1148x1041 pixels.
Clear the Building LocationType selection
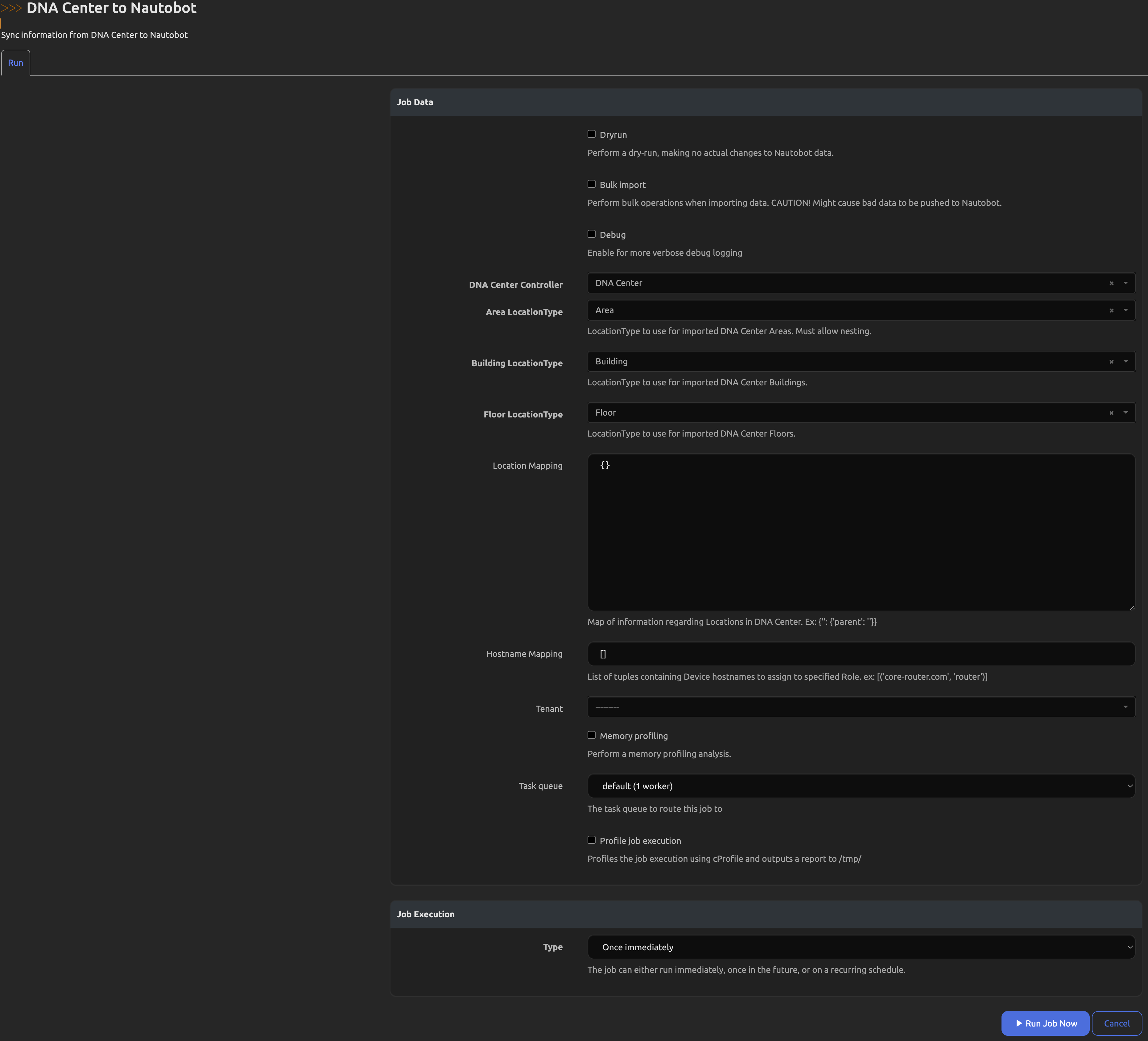coord(1111,362)
